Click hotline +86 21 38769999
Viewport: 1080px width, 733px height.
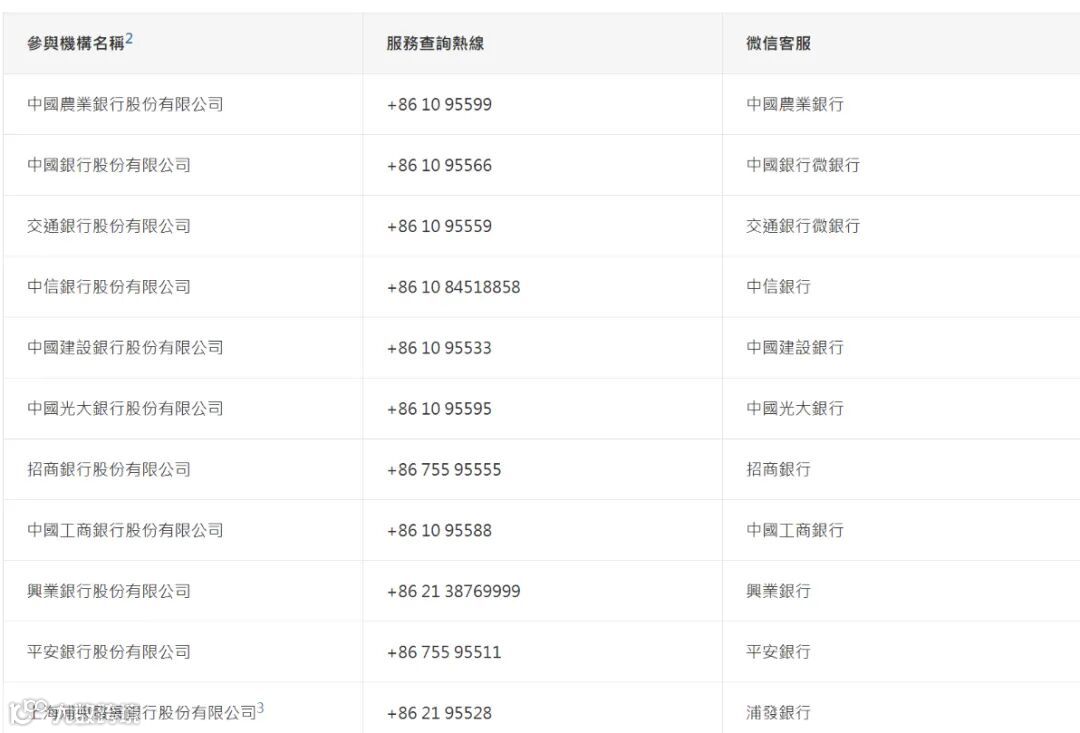click(453, 591)
